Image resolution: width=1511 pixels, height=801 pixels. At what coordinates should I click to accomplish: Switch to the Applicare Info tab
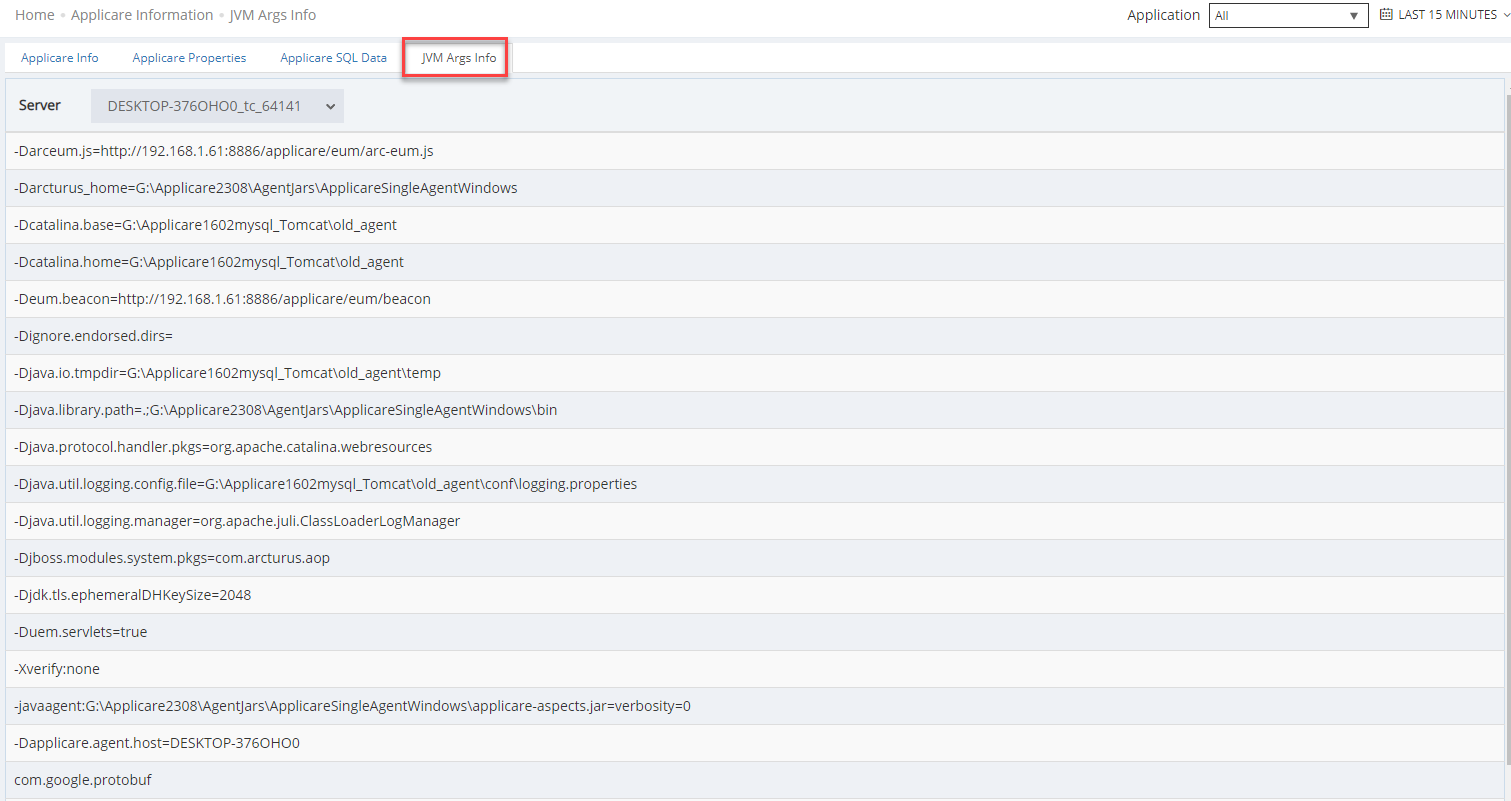coord(60,58)
